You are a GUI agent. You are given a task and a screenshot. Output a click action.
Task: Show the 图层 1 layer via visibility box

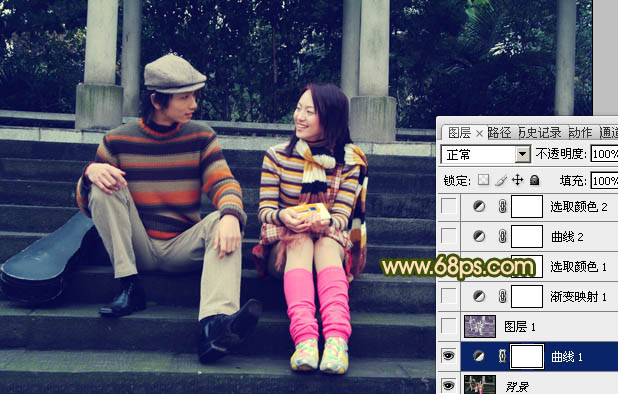[x=449, y=326]
